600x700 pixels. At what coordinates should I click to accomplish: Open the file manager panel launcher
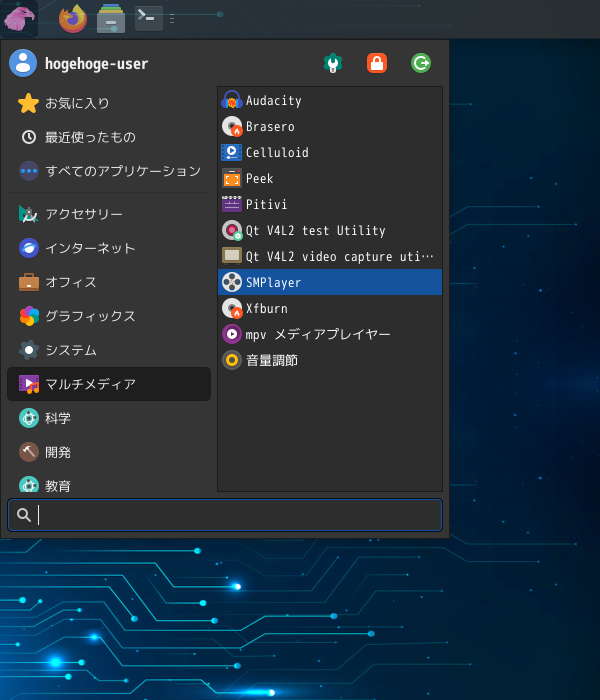(x=111, y=19)
